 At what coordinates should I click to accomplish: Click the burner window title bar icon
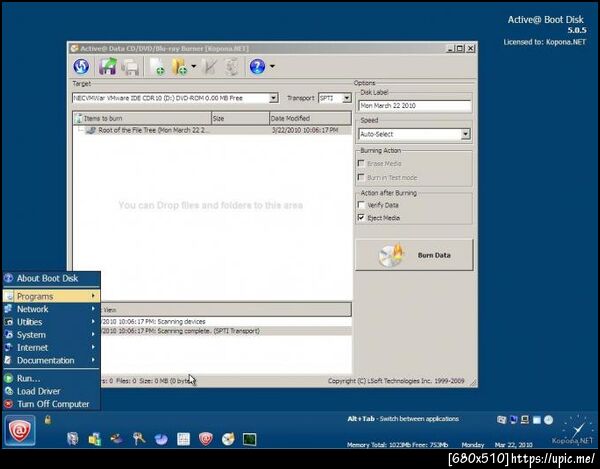[75, 49]
